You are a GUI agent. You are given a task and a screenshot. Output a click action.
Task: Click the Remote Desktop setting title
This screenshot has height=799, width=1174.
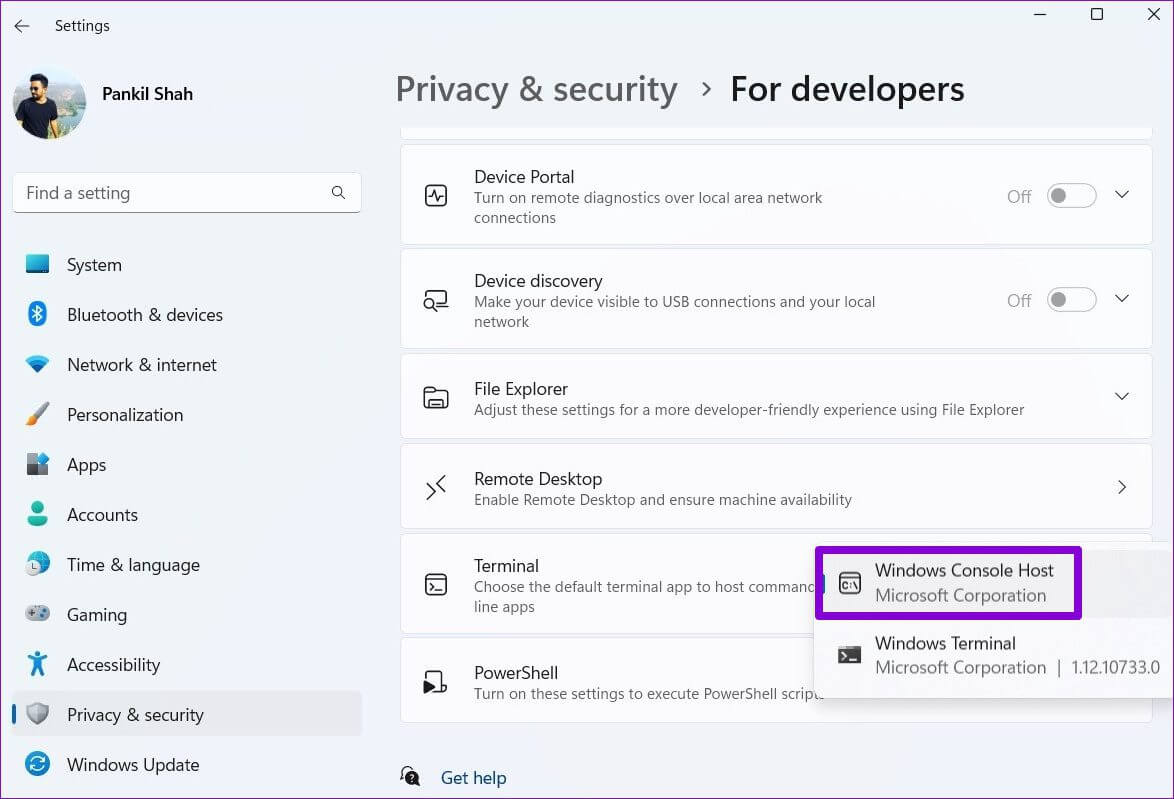click(x=538, y=479)
